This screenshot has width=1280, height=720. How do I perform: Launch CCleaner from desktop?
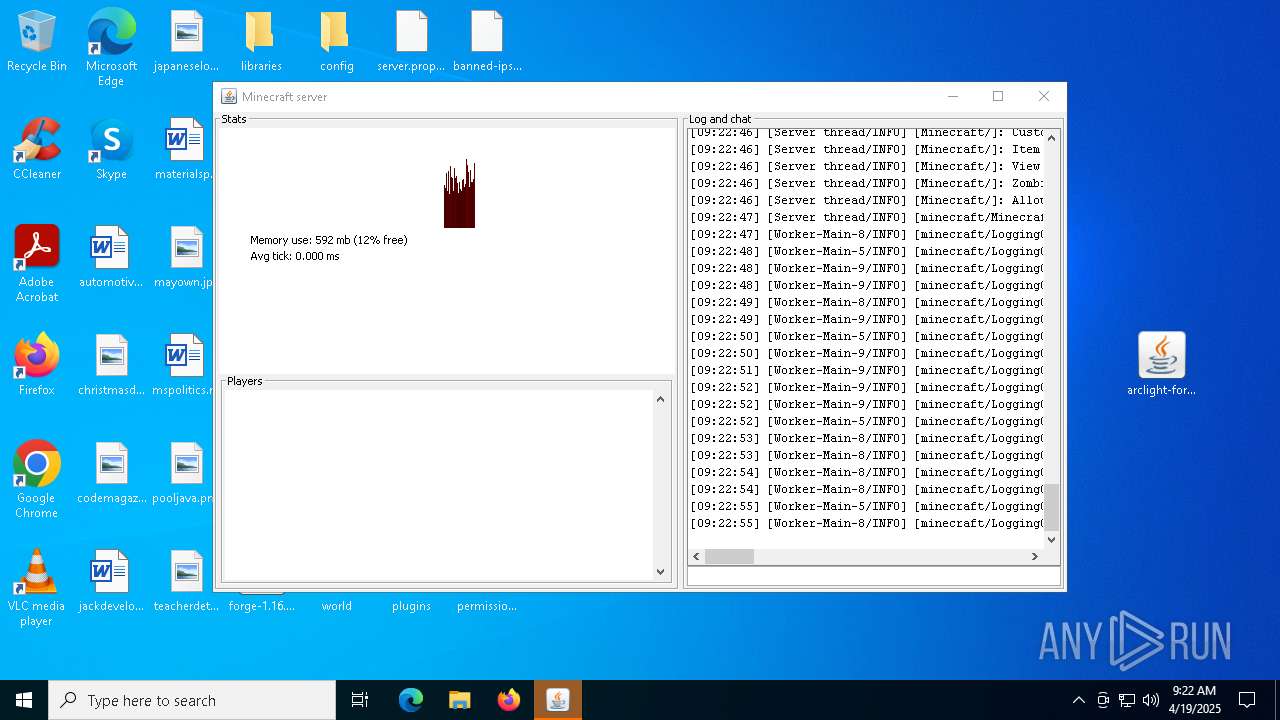coord(37,149)
